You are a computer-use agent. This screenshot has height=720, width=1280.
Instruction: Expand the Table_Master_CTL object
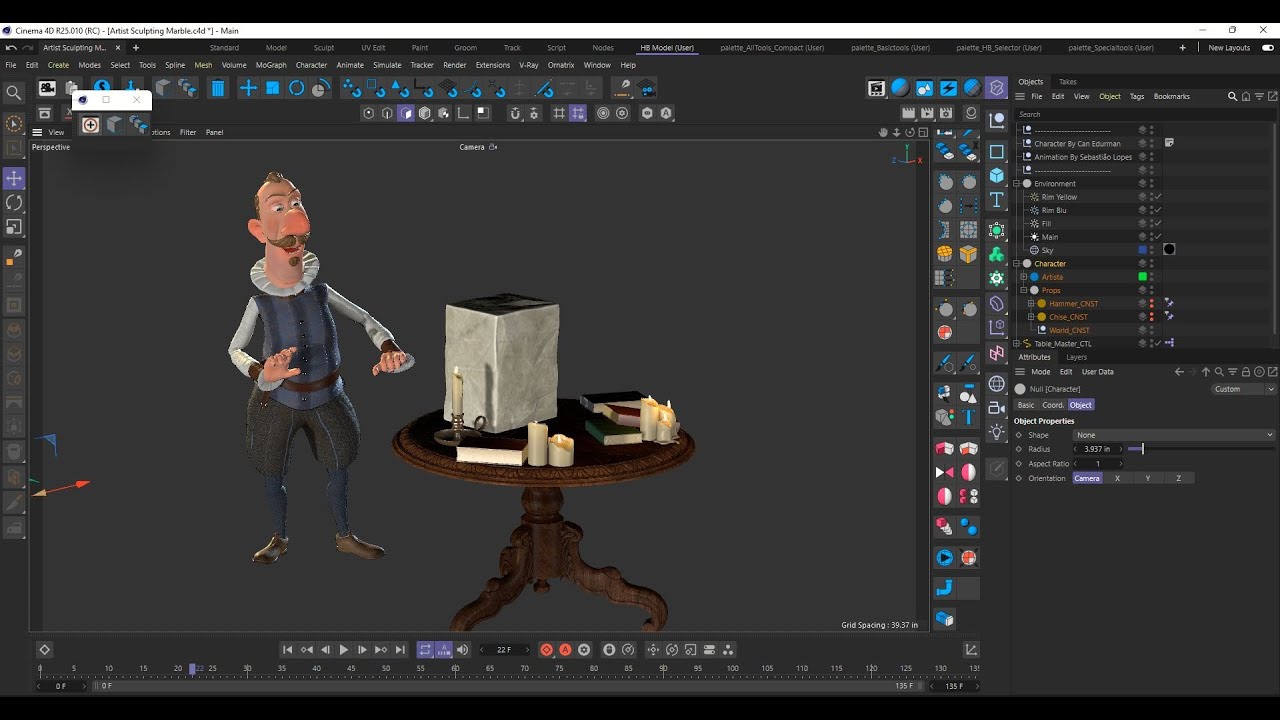coord(1017,344)
